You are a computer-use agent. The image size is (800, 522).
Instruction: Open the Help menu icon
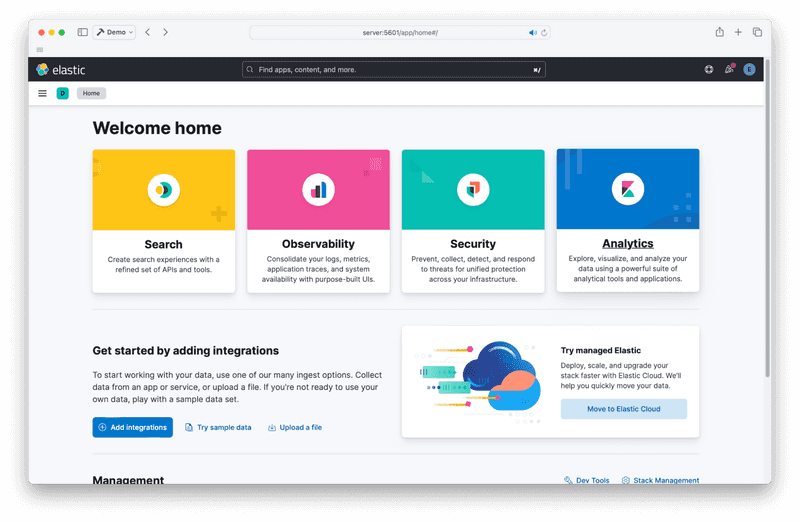click(x=709, y=70)
